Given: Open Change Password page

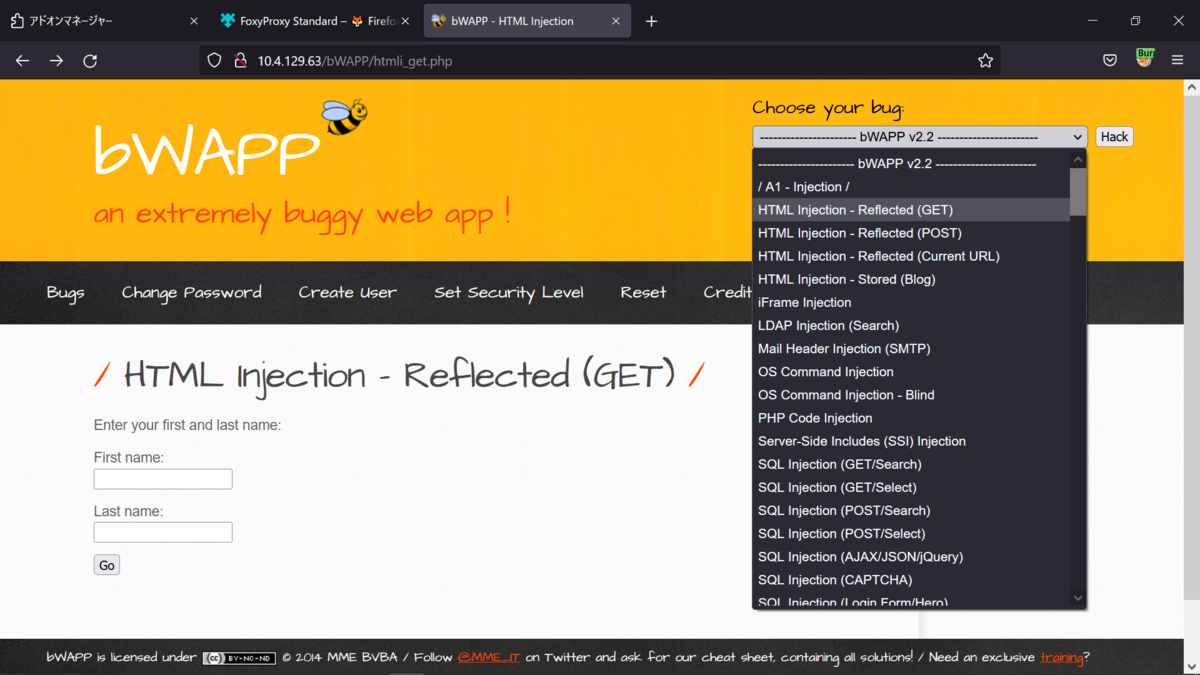Looking at the screenshot, I should [192, 292].
